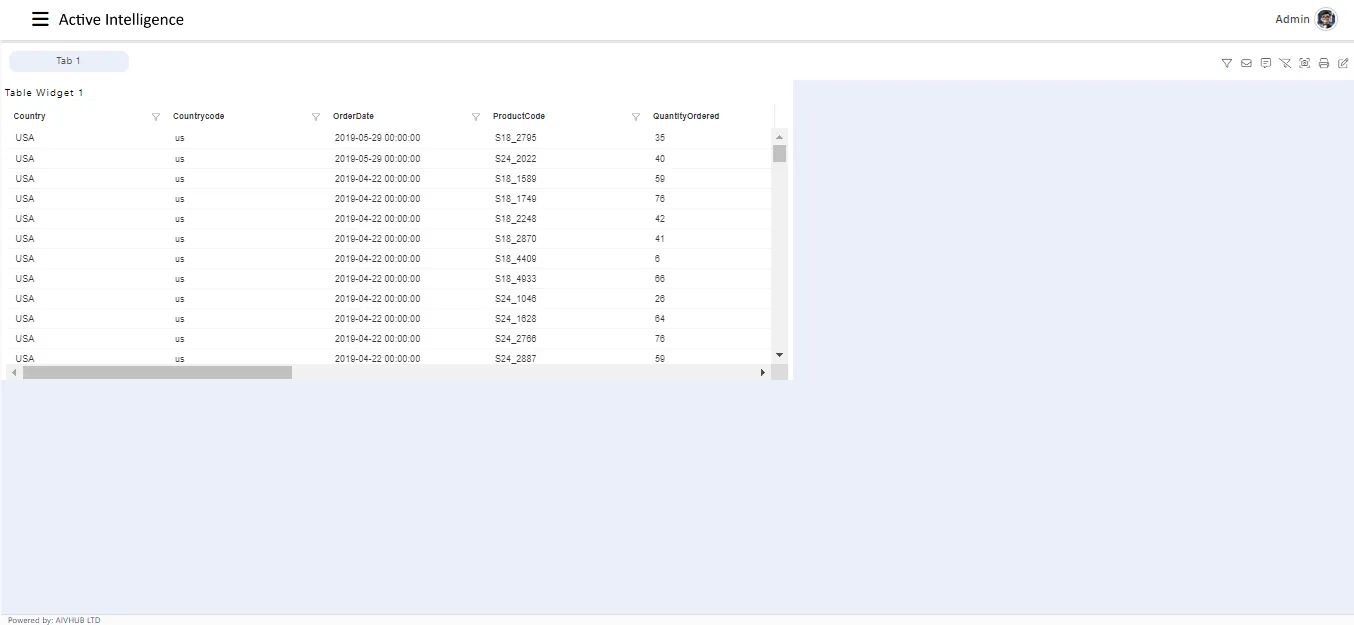The image size is (1354, 625).
Task: Open the Country column filter
Action: click(x=156, y=116)
